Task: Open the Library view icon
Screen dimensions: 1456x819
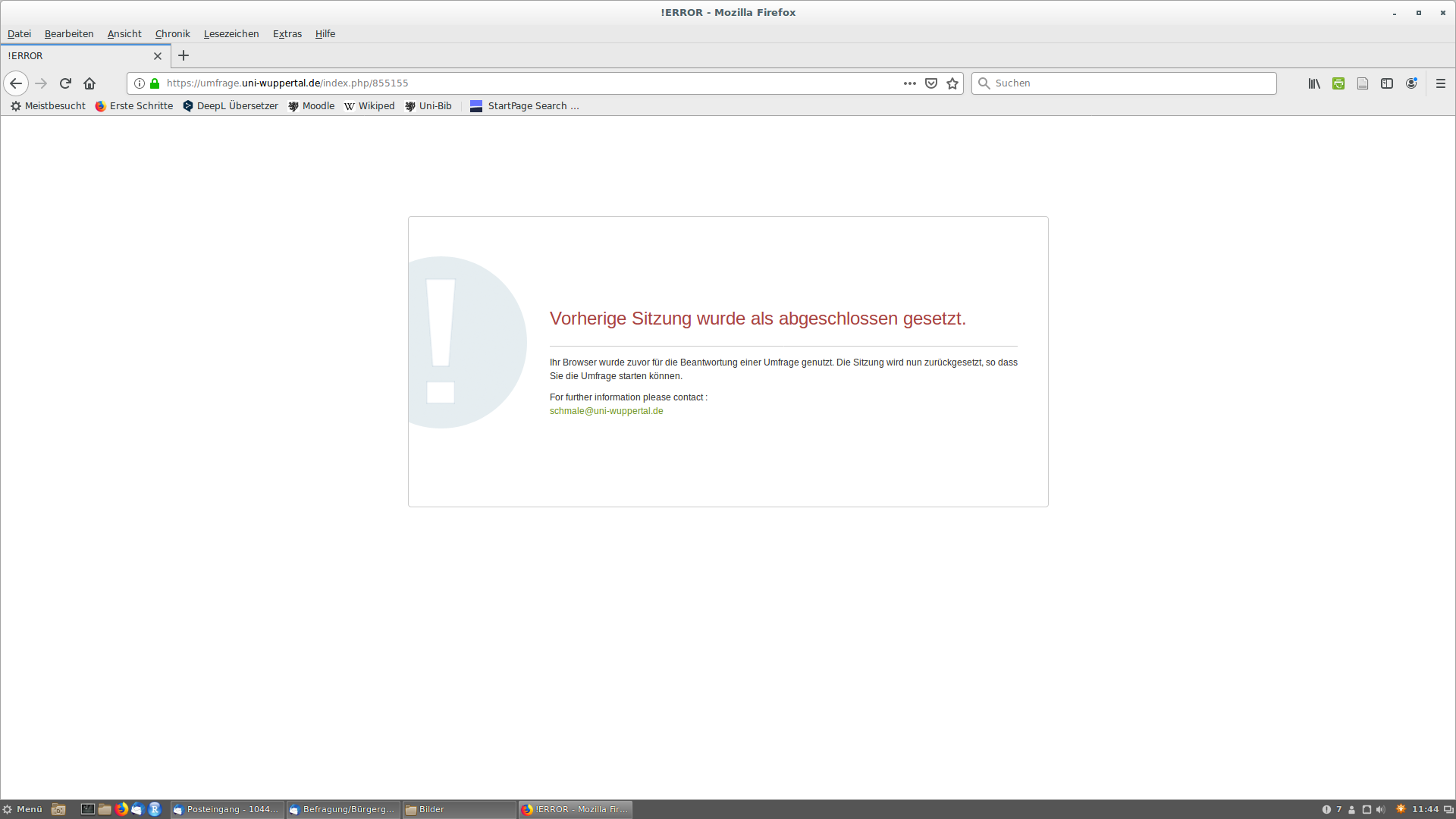Action: [x=1314, y=83]
